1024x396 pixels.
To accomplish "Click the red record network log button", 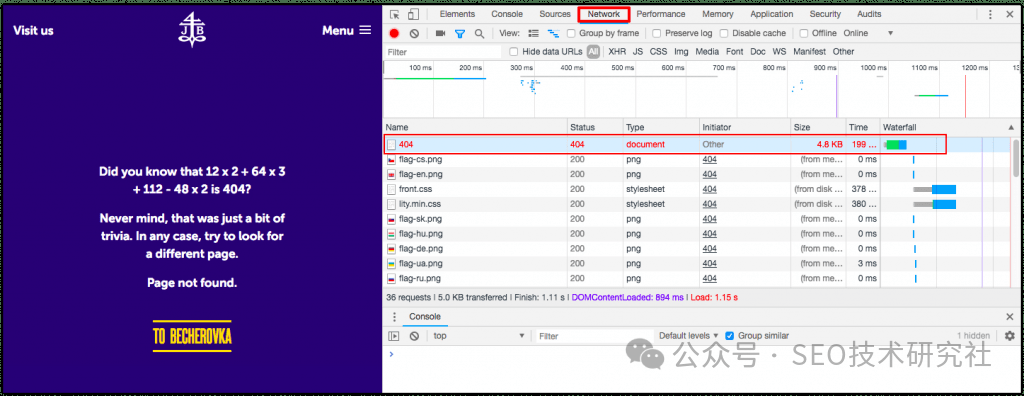I will pos(394,33).
